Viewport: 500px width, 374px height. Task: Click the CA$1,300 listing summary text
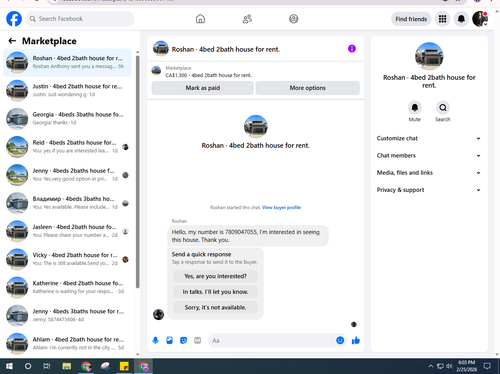(209, 75)
